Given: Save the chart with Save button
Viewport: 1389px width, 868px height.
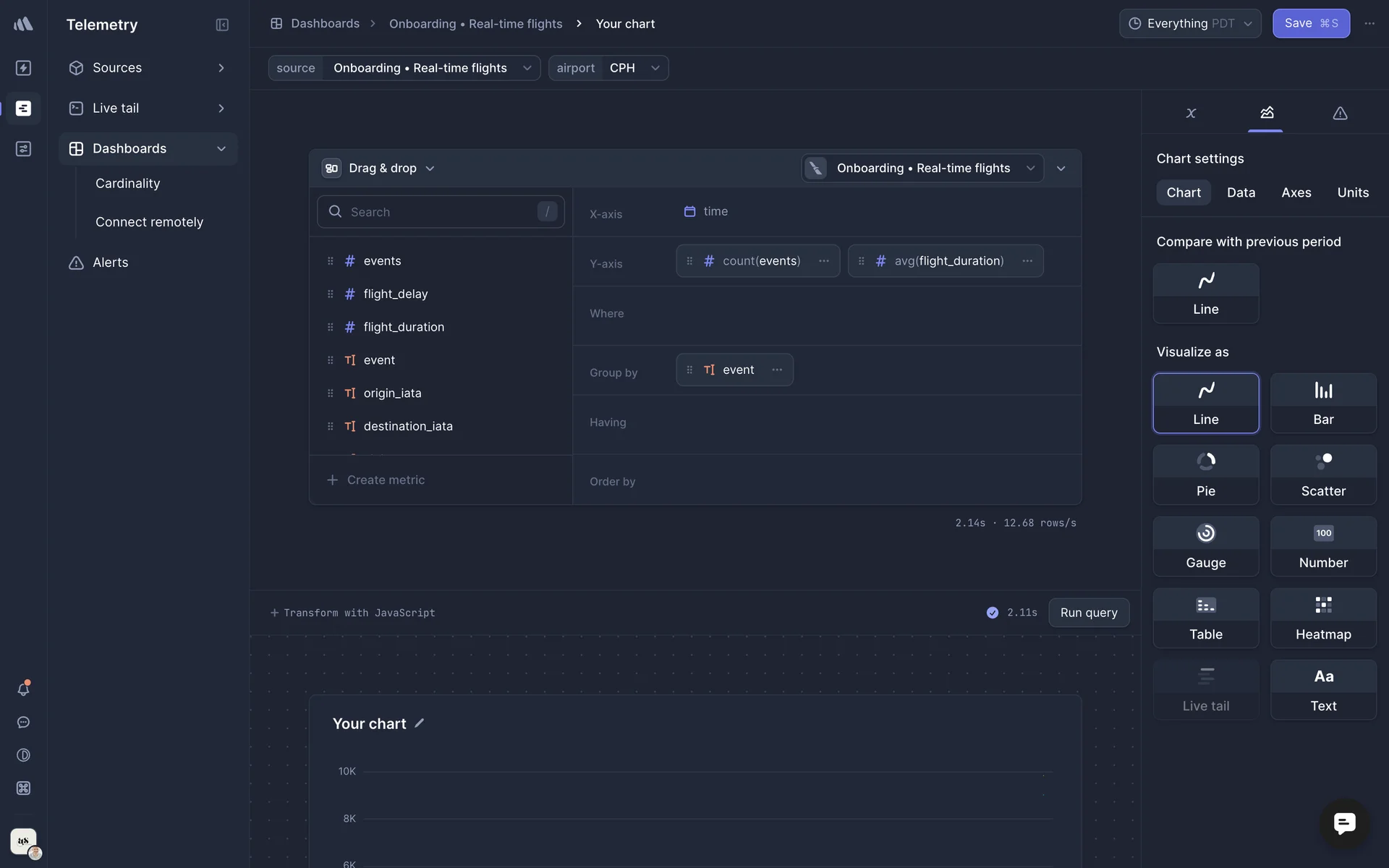Looking at the screenshot, I should pyautogui.click(x=1310, y=24).
